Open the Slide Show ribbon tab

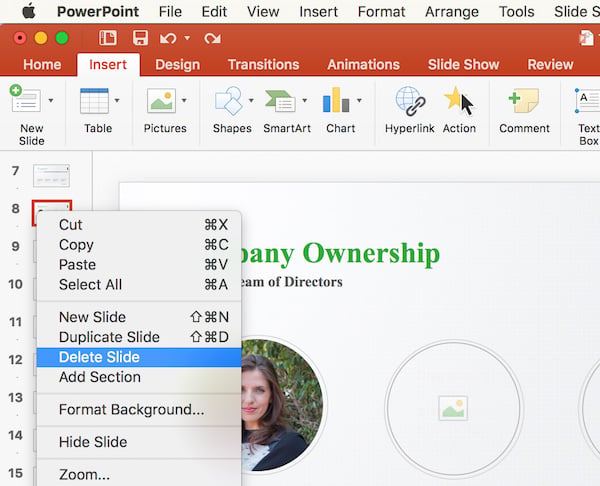coord(463,64)
